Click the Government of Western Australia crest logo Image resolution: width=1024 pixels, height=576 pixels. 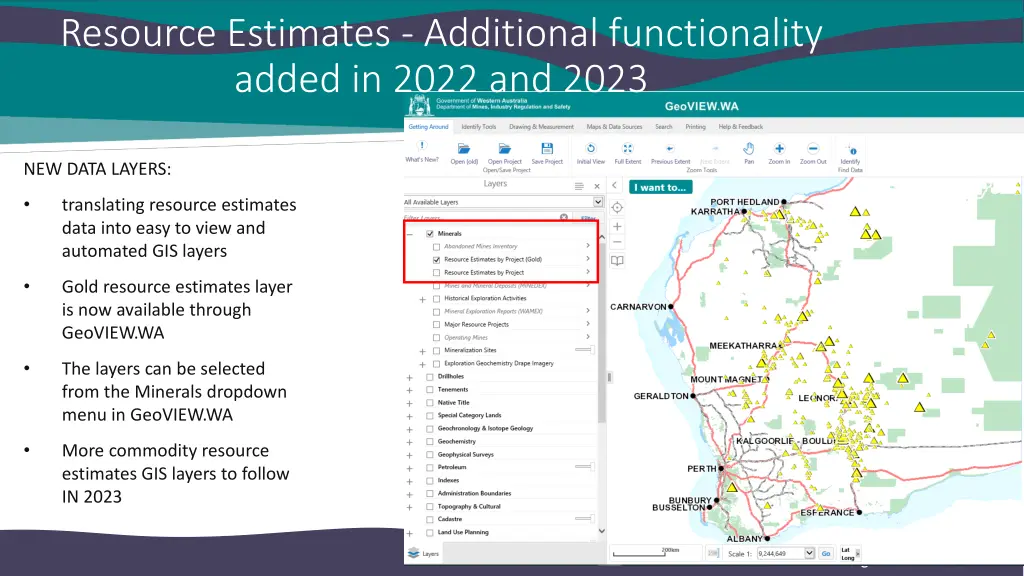pyautogui.click(x=419, y=105)
